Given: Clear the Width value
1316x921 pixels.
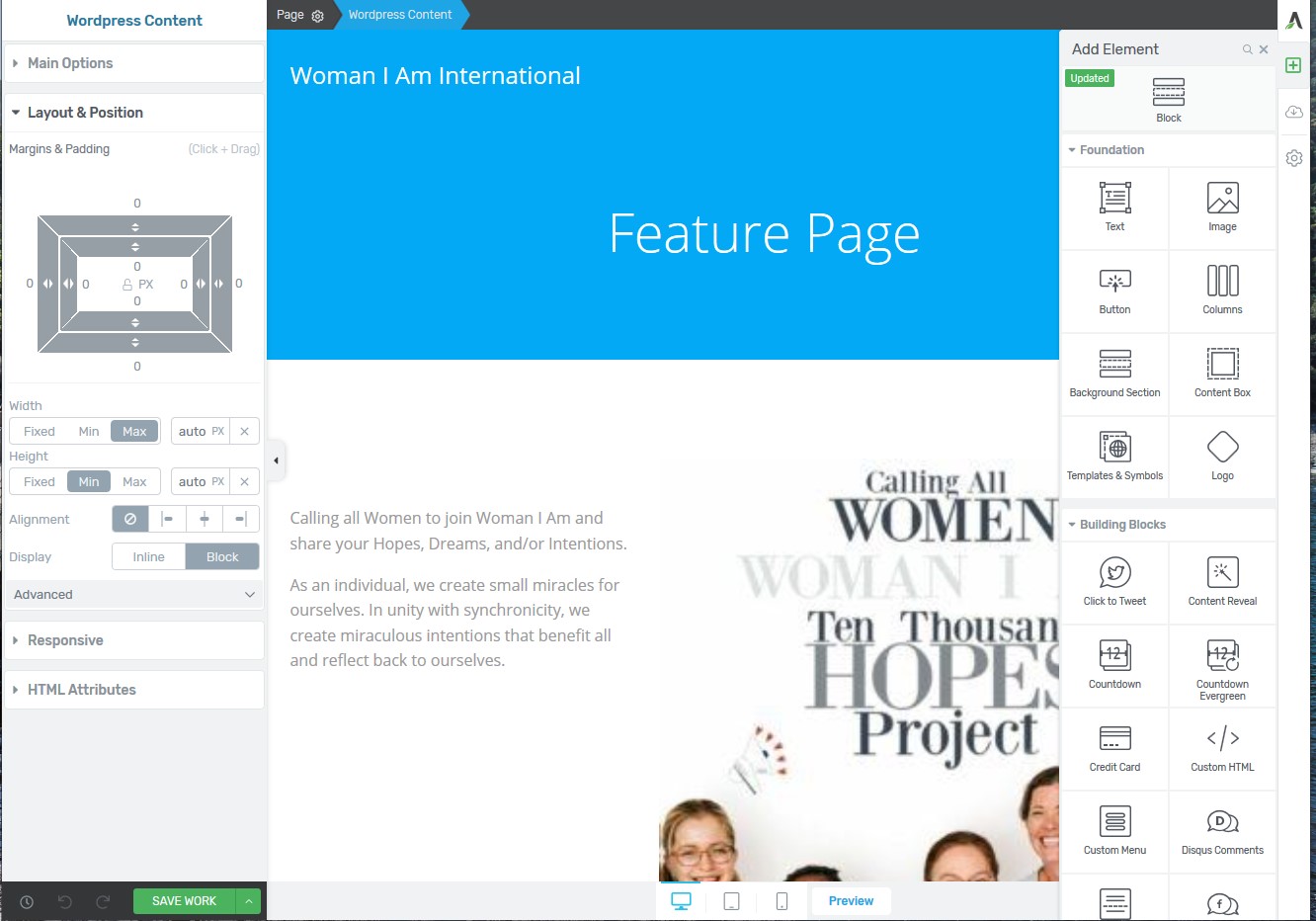Looking at the screenshot, I should pyautogui.click(x=245, y=432).
